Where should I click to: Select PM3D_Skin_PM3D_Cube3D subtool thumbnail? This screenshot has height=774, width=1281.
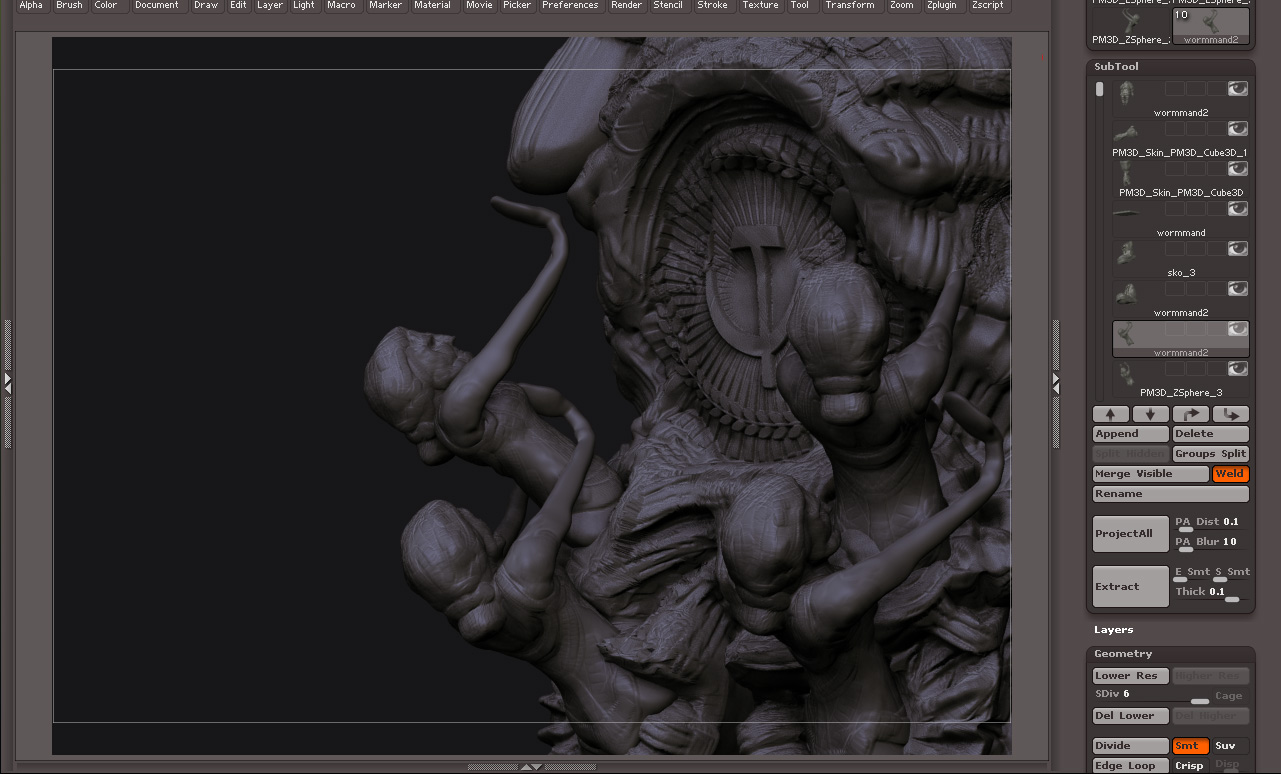click(x=1127, y=173)
